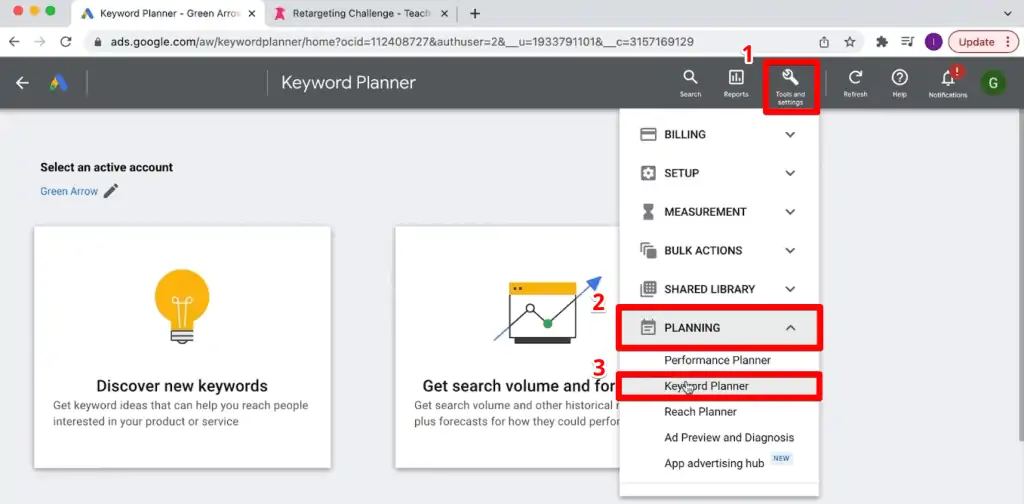Open the Reports icon
Image resolution: width=1024 pixels, height=504 pixels.
point(736,78)
